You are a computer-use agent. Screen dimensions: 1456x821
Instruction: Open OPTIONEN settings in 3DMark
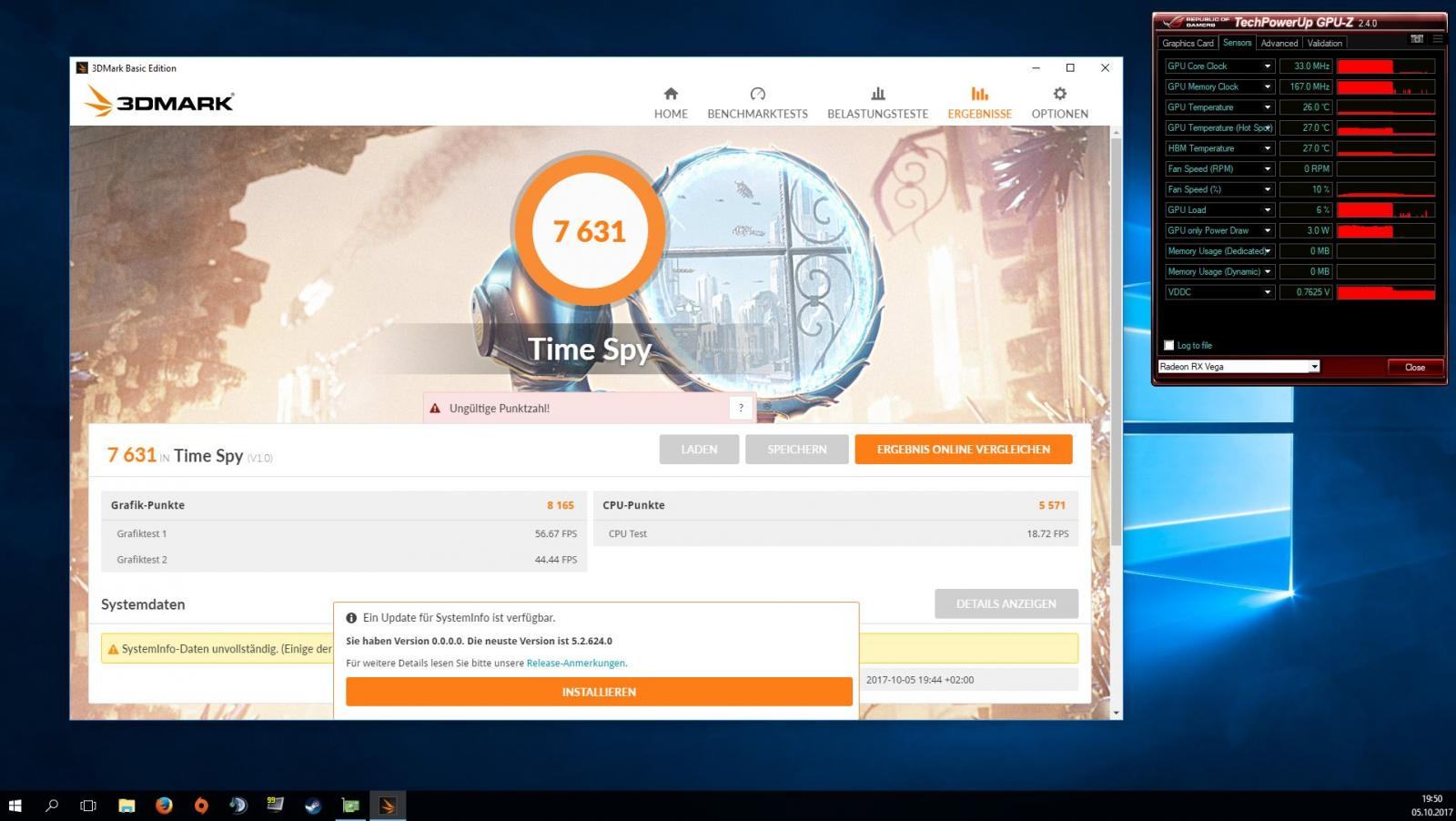point(1059,103)
